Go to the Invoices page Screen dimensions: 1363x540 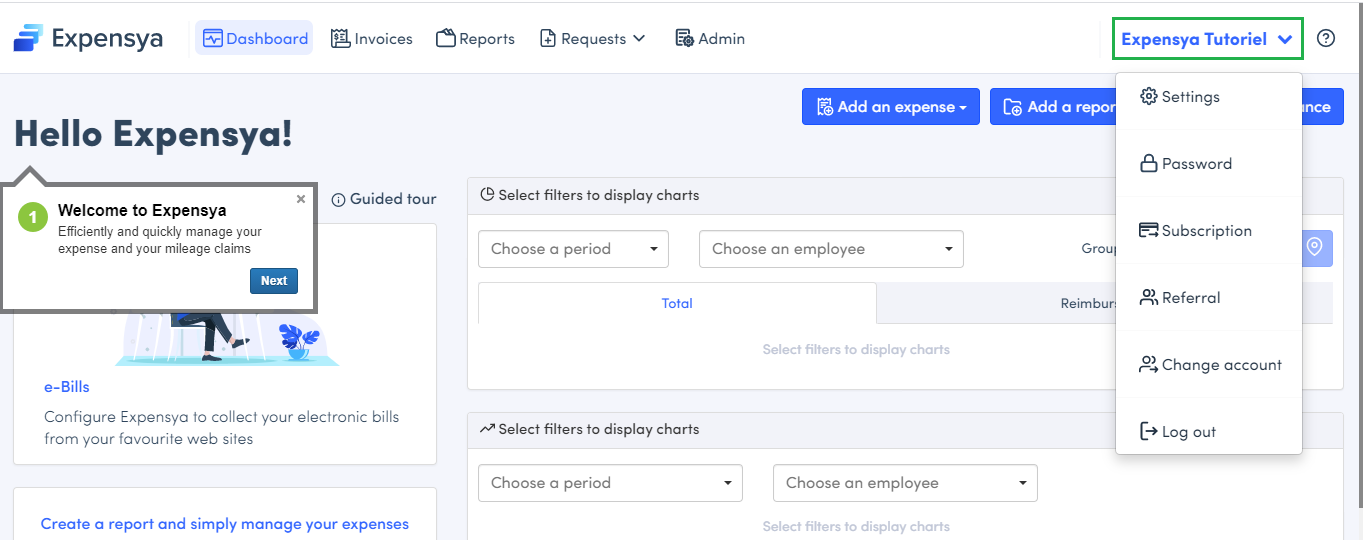pos(372,39)
